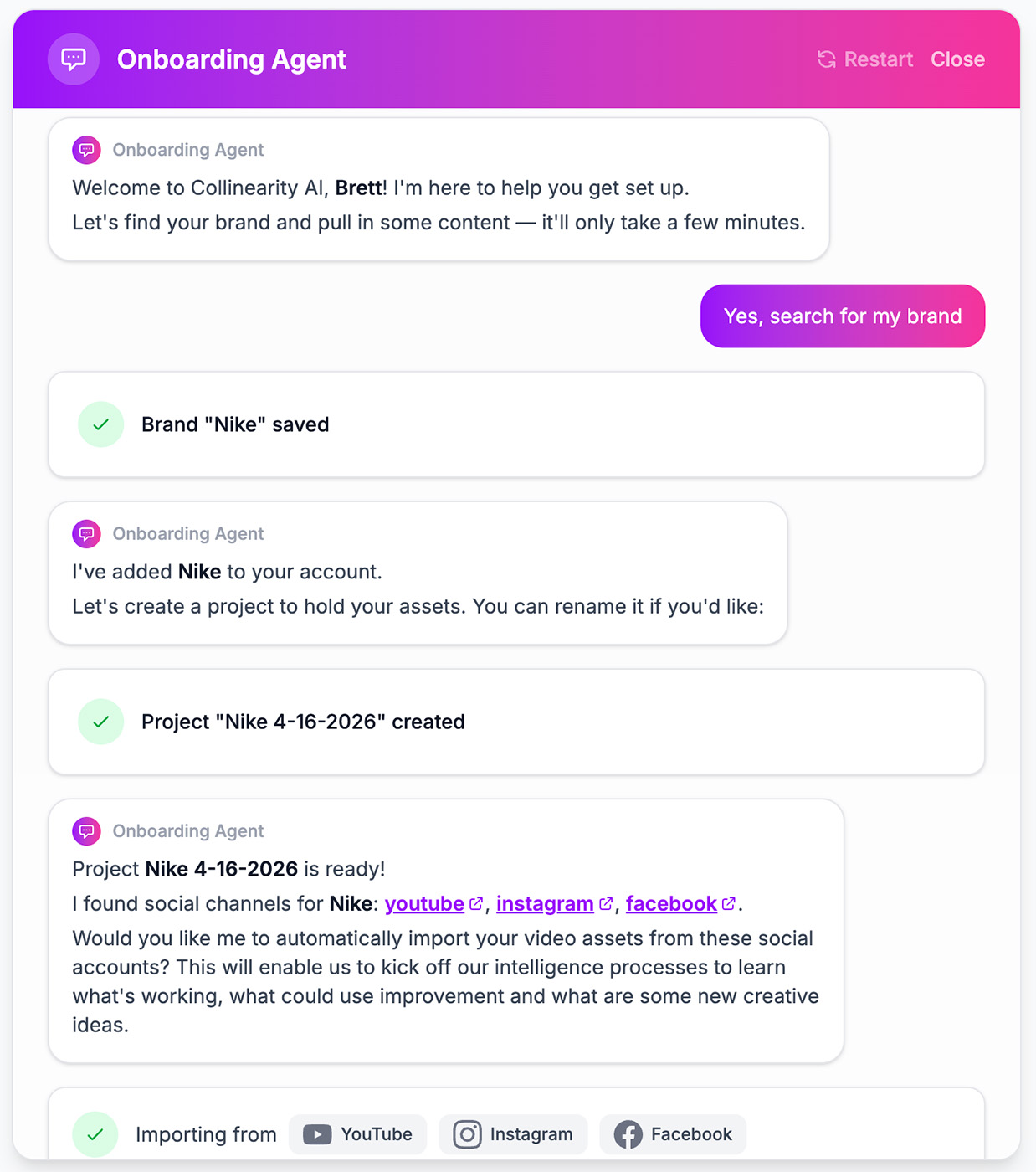Click the Restart refresh icon in the header
Image resolution: width=1036 pixels, height=1172 pixels.
[x=827, y=59]
